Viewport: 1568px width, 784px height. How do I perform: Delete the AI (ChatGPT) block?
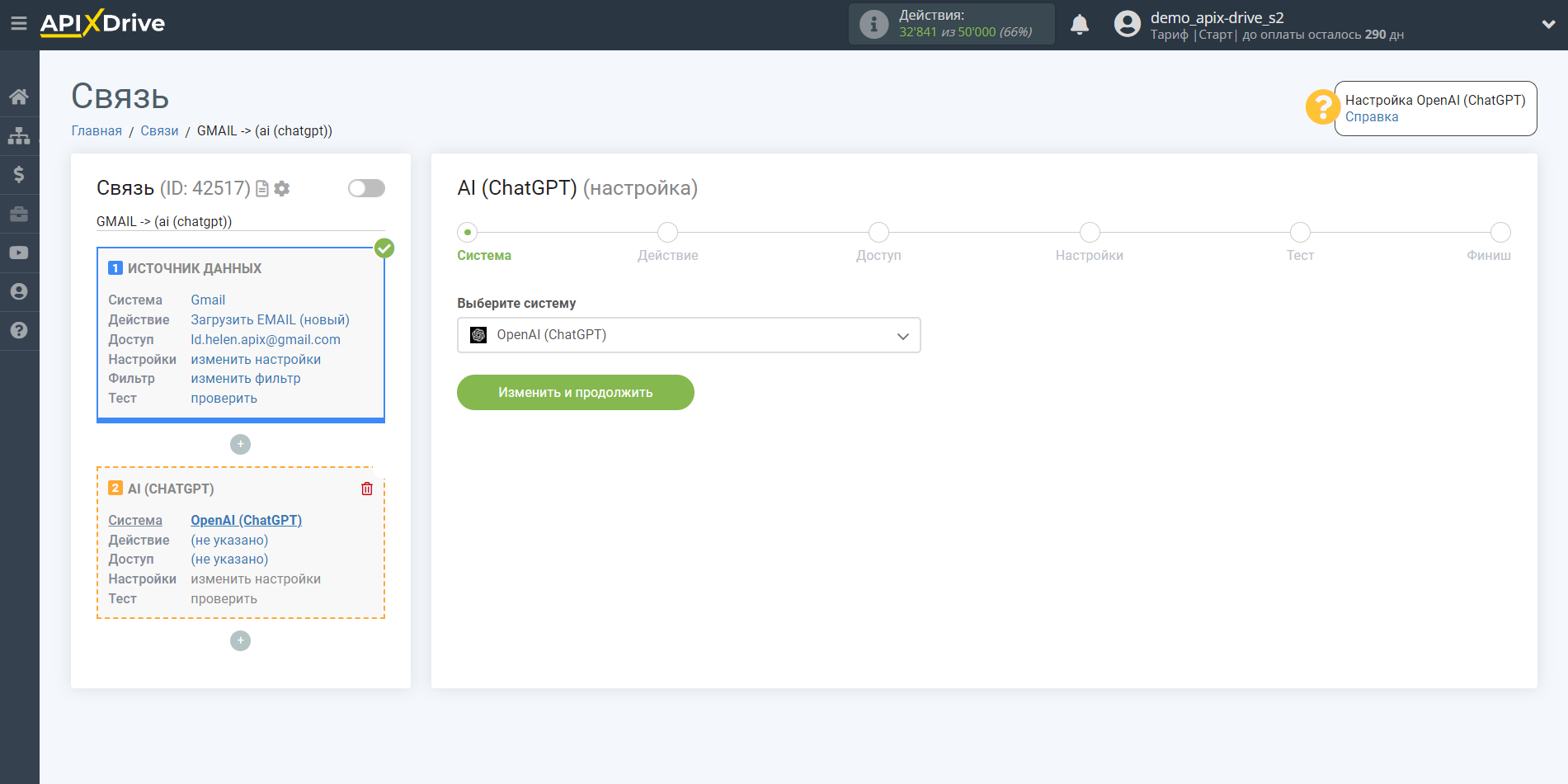point(367,489)
